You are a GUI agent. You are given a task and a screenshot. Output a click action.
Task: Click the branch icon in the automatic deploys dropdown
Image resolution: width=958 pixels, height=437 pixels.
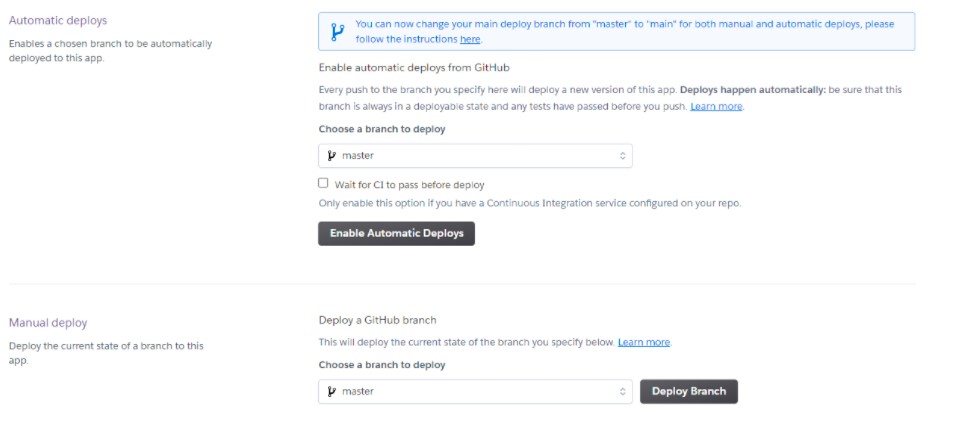332,156
